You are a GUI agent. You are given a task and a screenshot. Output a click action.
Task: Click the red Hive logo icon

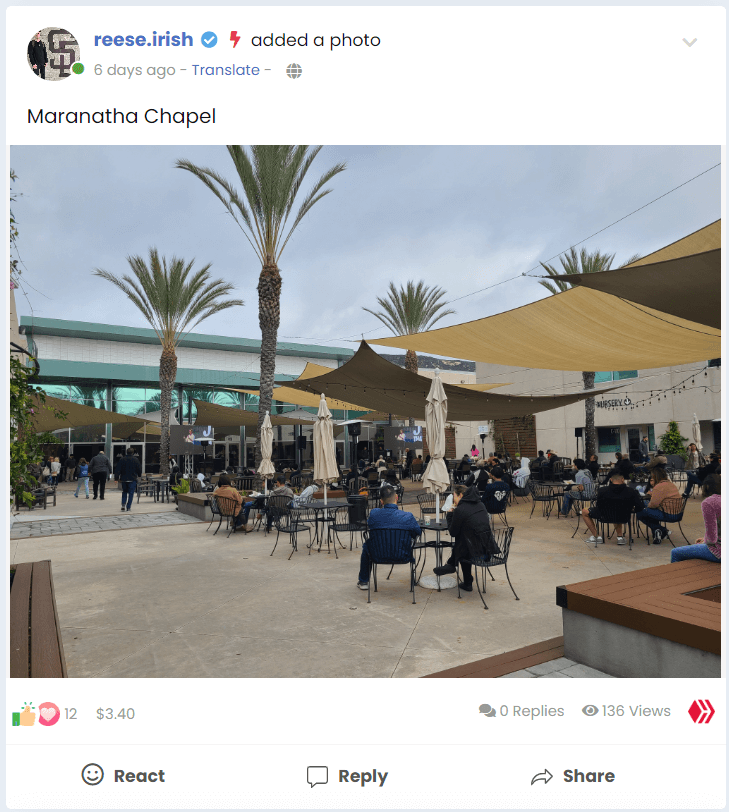pos(701,712)
